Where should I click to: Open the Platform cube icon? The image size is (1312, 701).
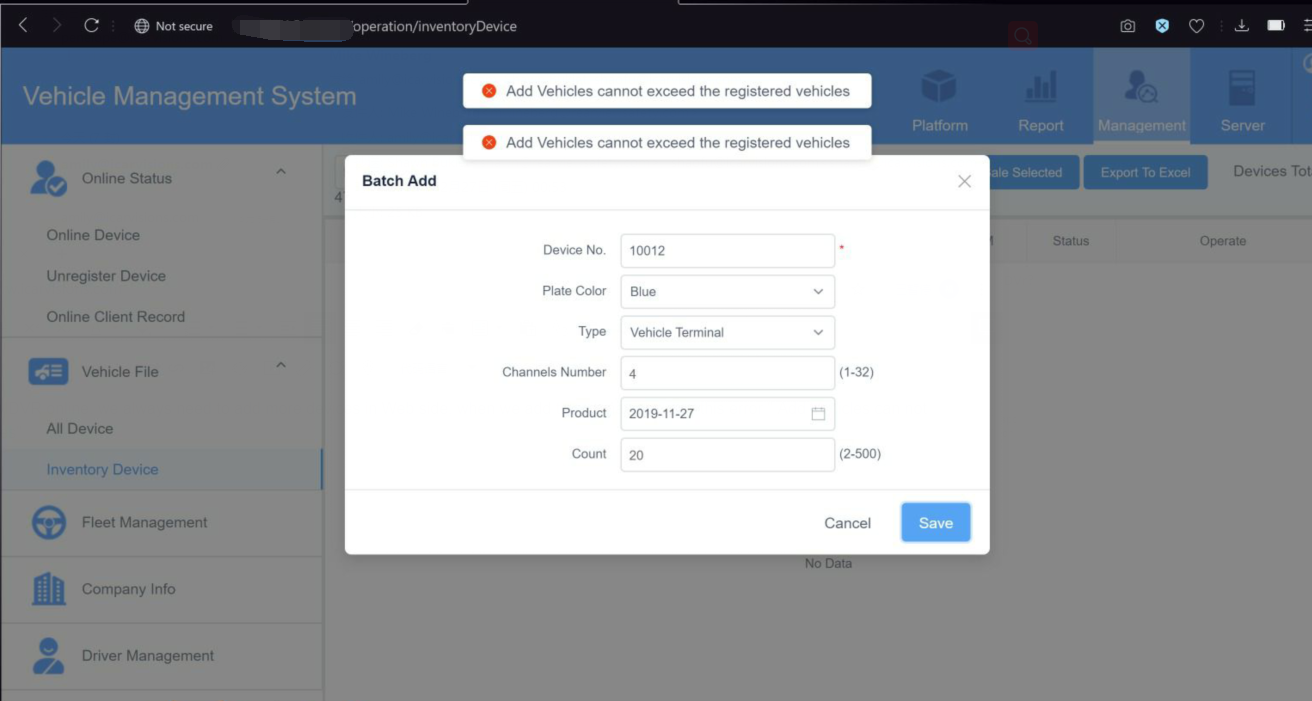coord(939,88)
